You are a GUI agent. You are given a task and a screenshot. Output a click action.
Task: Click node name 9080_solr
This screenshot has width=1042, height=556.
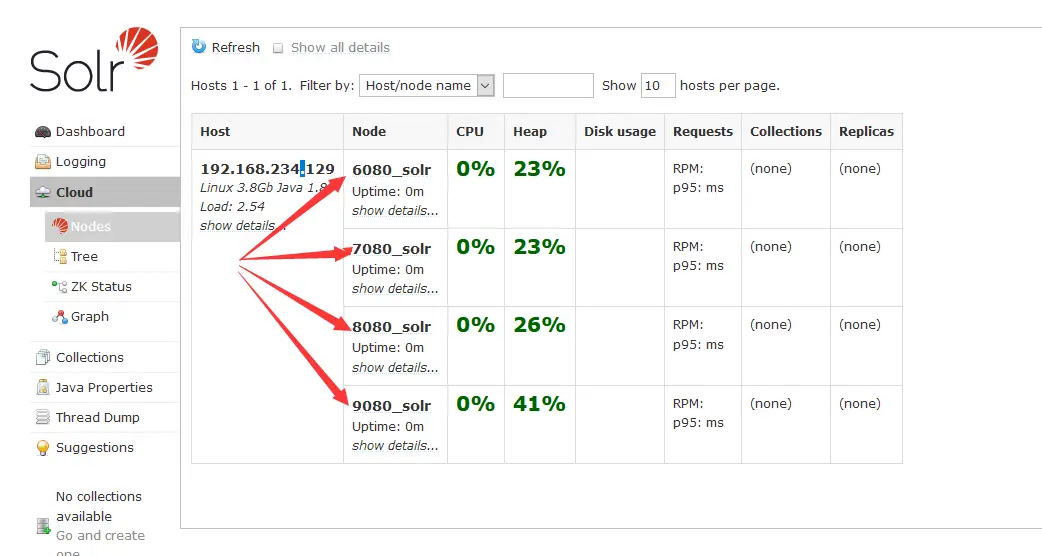(391, 406)
